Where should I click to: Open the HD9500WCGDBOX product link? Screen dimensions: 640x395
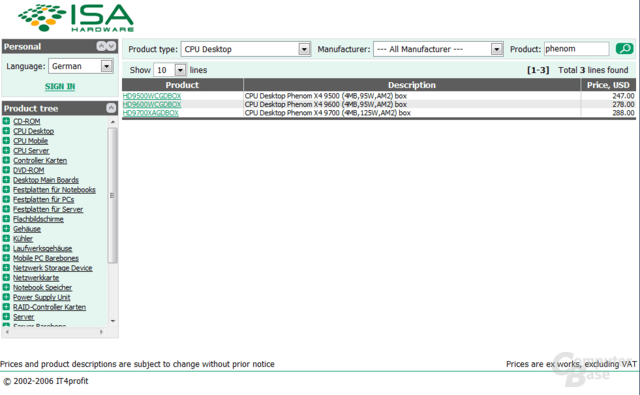152,96
